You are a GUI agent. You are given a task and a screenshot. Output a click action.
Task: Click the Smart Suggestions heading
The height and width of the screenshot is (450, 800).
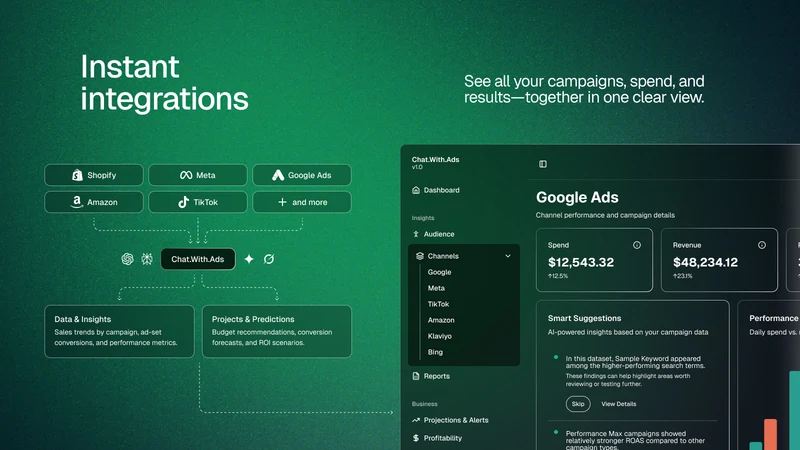pos(584,318)
